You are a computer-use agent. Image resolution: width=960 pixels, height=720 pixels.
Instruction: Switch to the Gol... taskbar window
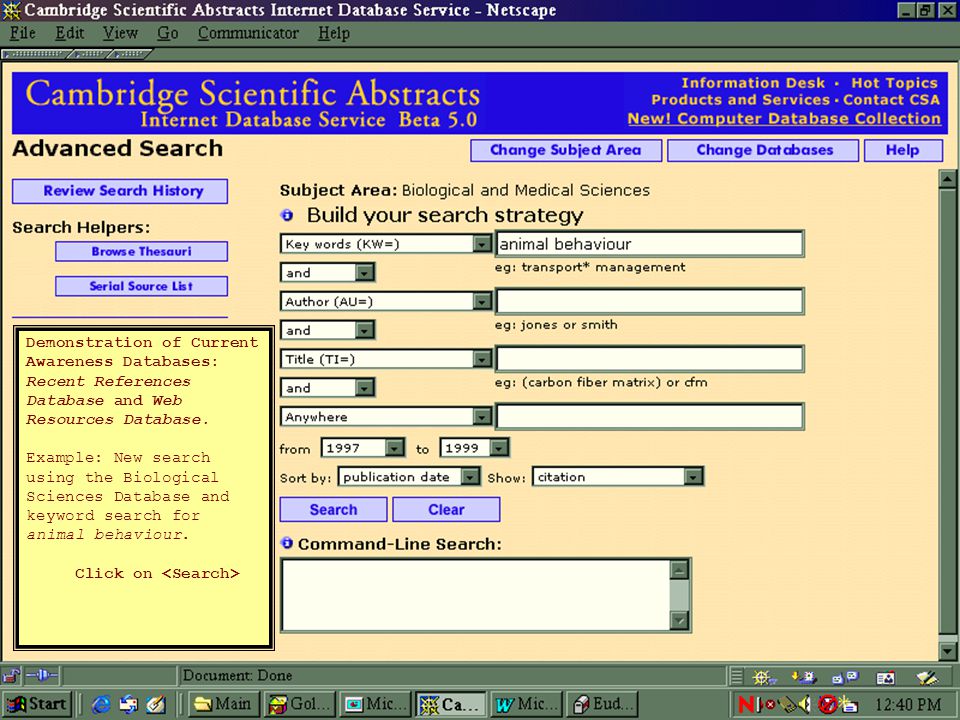[300, 705]
